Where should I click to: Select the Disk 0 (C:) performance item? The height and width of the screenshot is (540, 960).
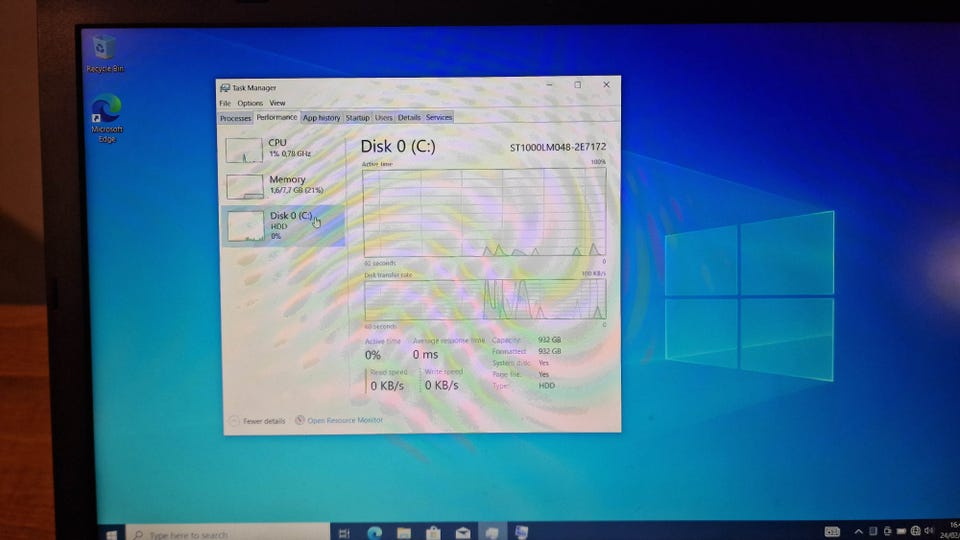282,225
